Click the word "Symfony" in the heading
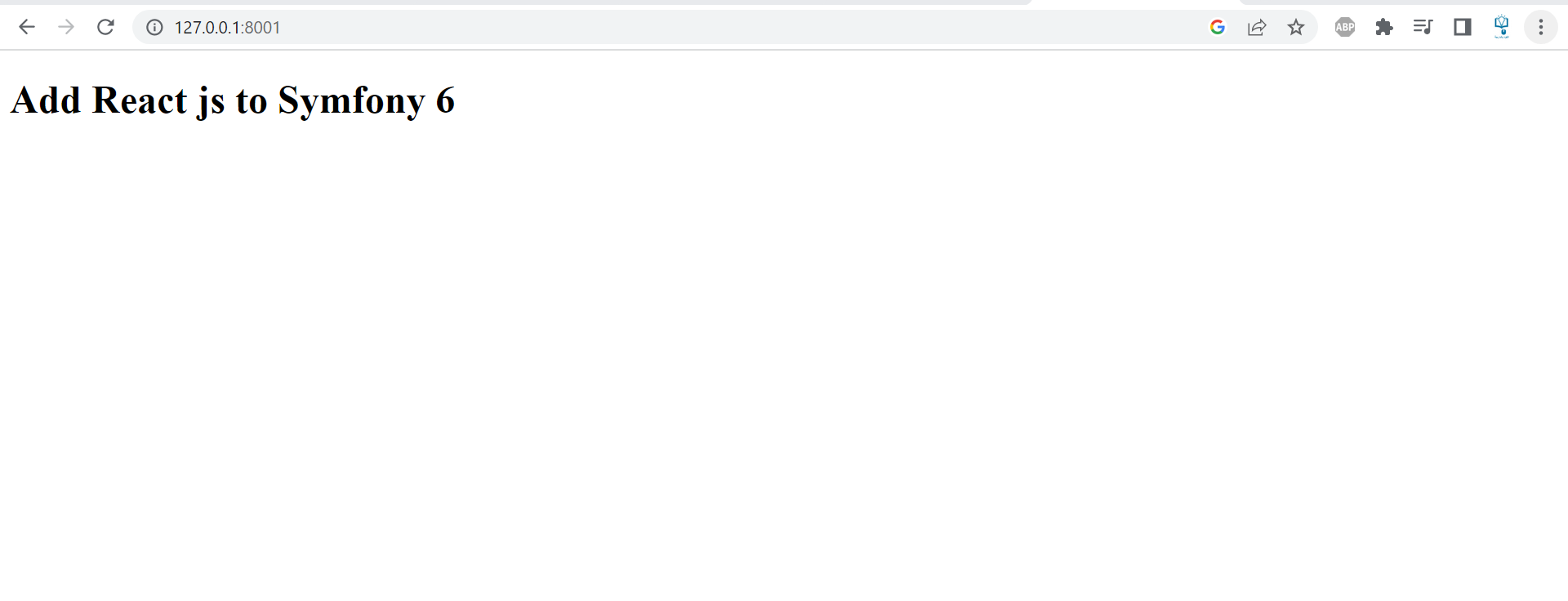Image resolution: width=1568 pixels, height=601 pixels. coord(352,101)
